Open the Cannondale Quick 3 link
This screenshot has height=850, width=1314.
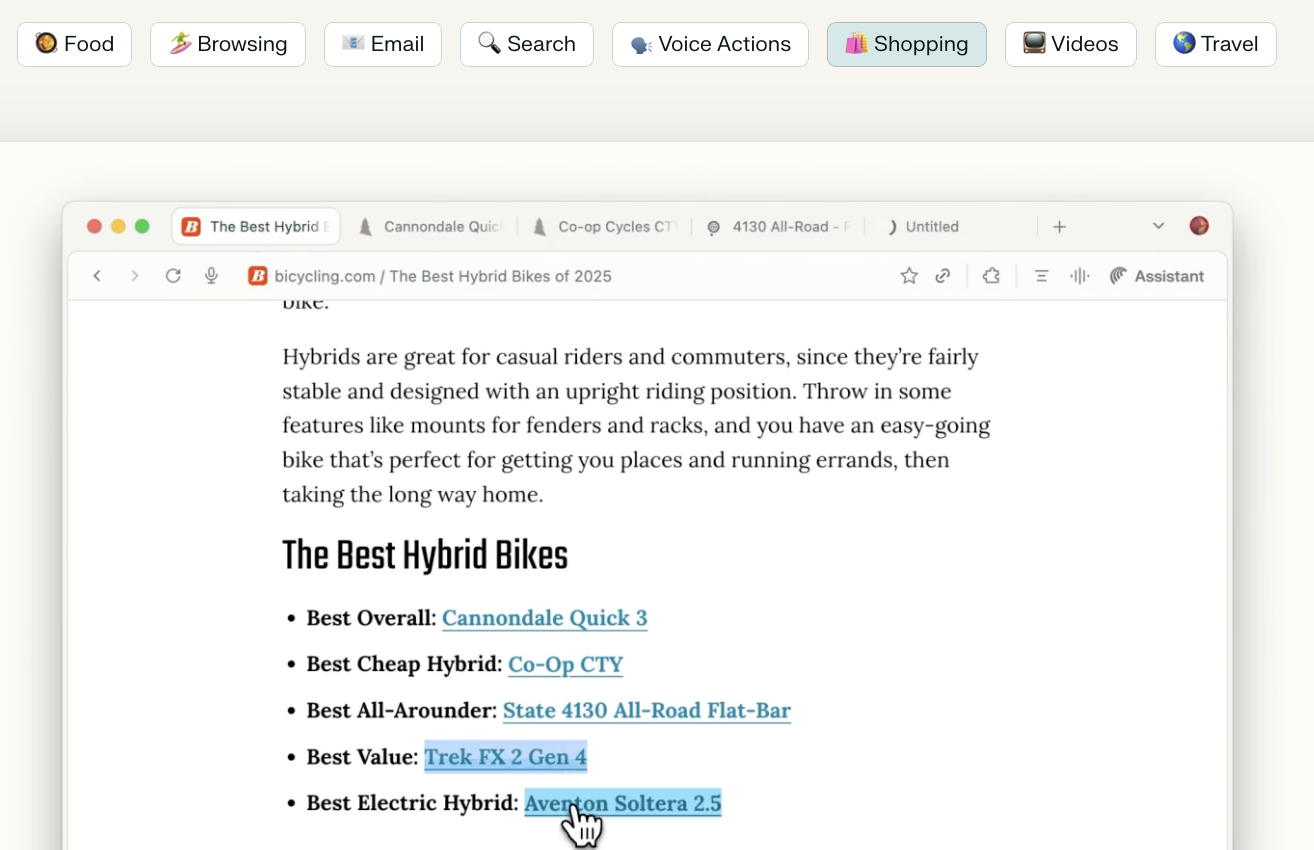(x=545, y=618)
